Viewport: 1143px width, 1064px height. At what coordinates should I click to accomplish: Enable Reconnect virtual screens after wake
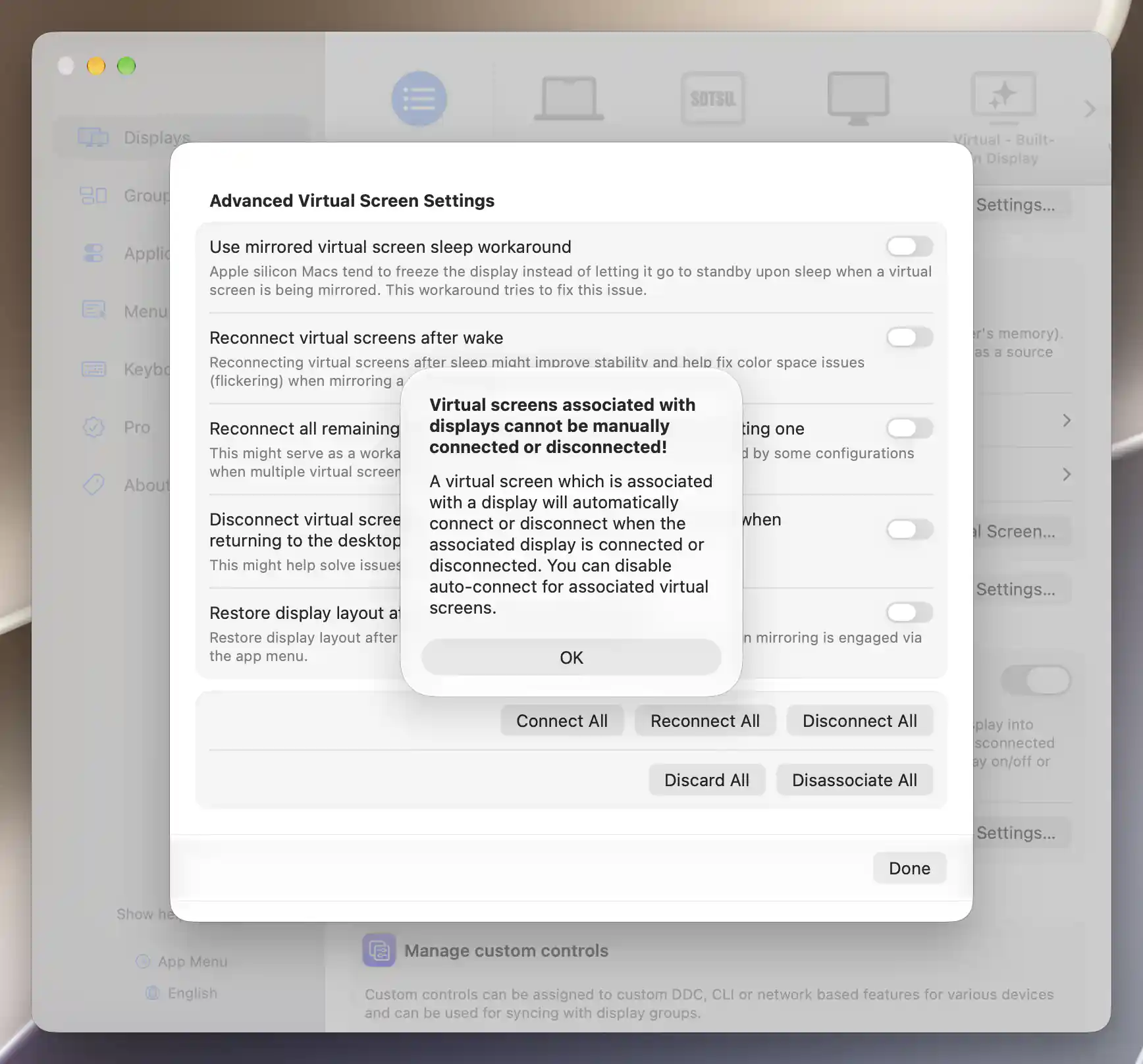point(909,337)
